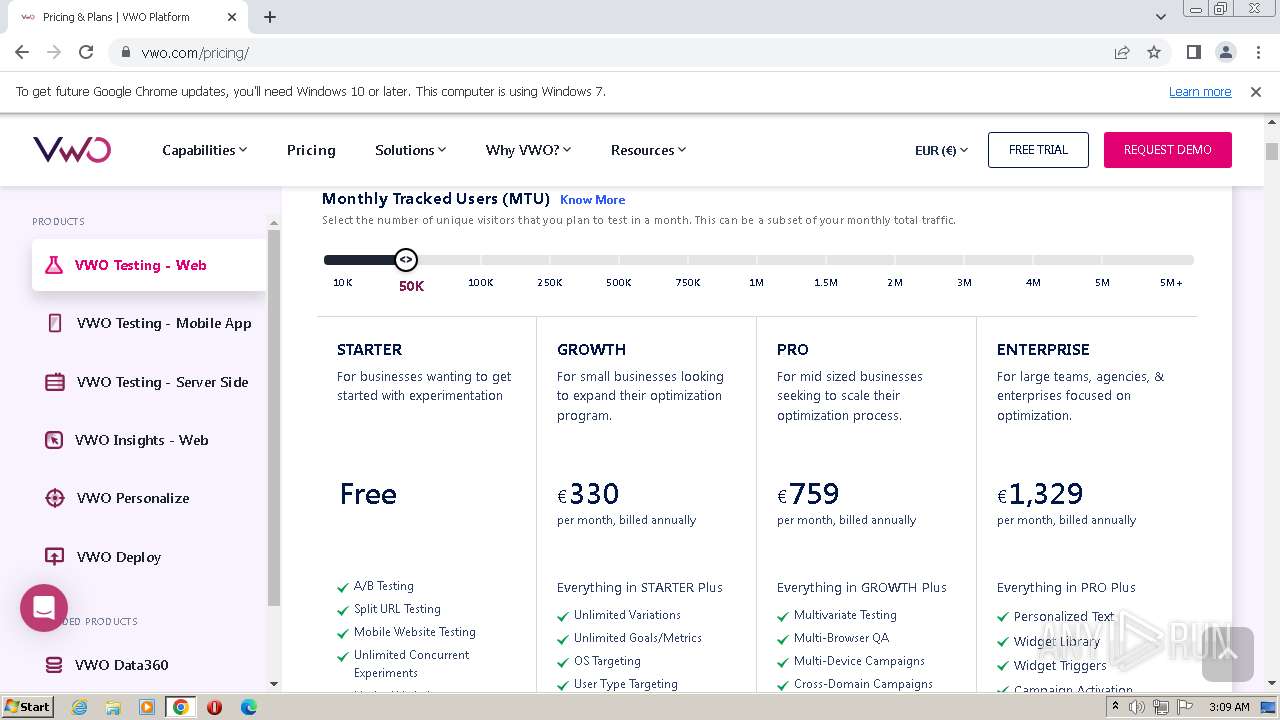Click the REQUEST DEMO button
1280x720 pixels.
click(x=1167, y=150)
